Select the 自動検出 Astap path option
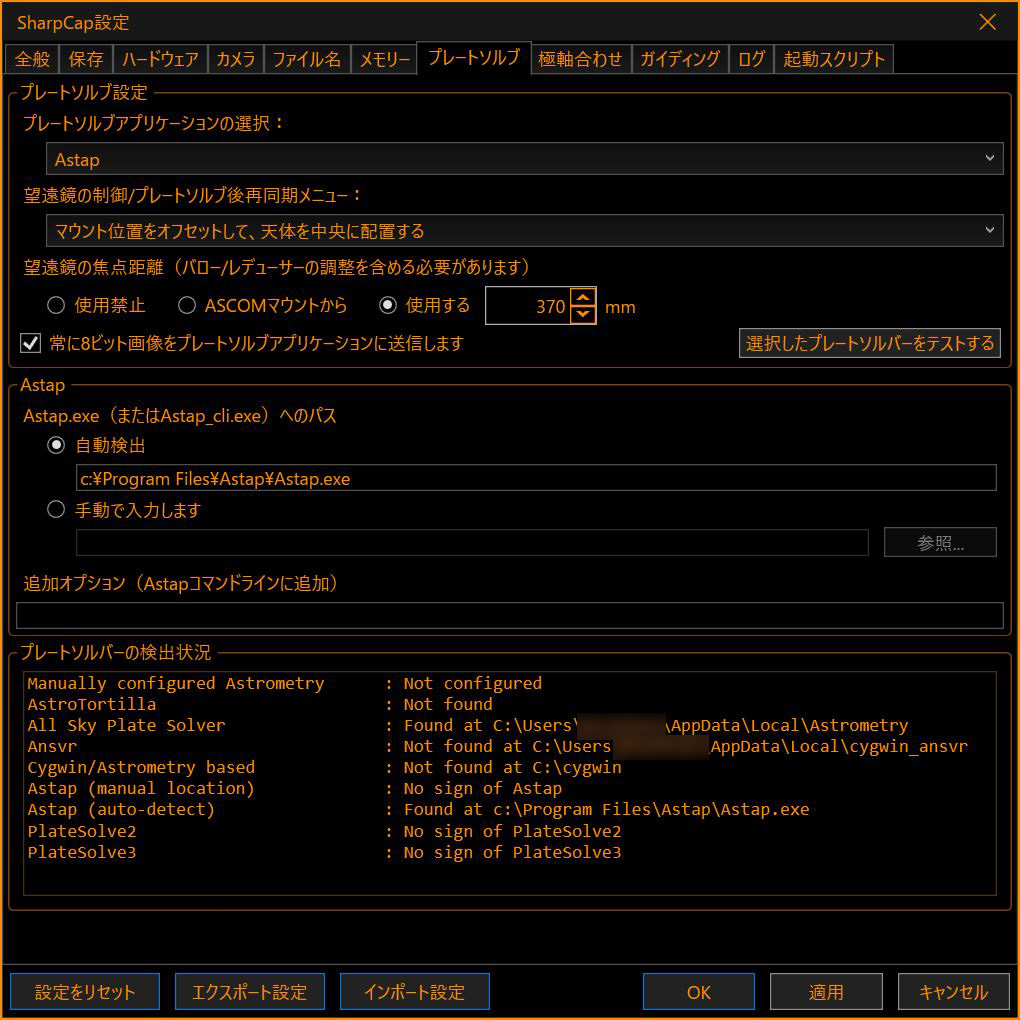This screenshot has width=1020, height=1020. (96, 446)
